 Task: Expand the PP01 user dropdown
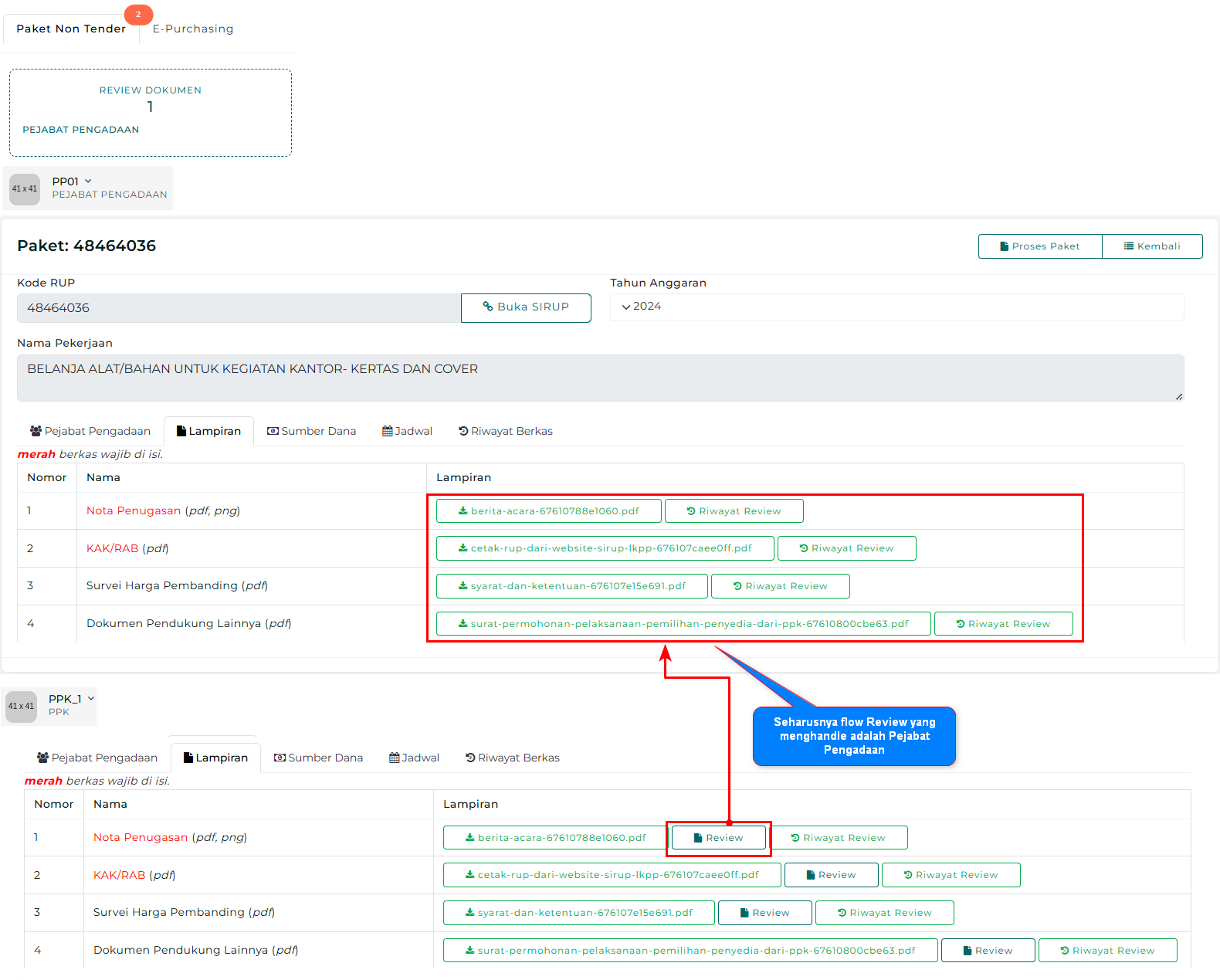click(x=88, y=181)
